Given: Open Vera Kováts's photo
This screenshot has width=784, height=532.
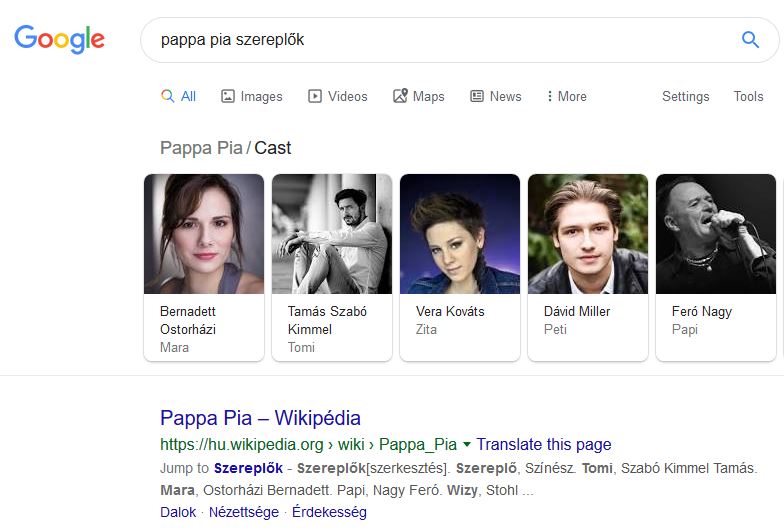Looking at the screenshot, I should [x=460, y=234].
